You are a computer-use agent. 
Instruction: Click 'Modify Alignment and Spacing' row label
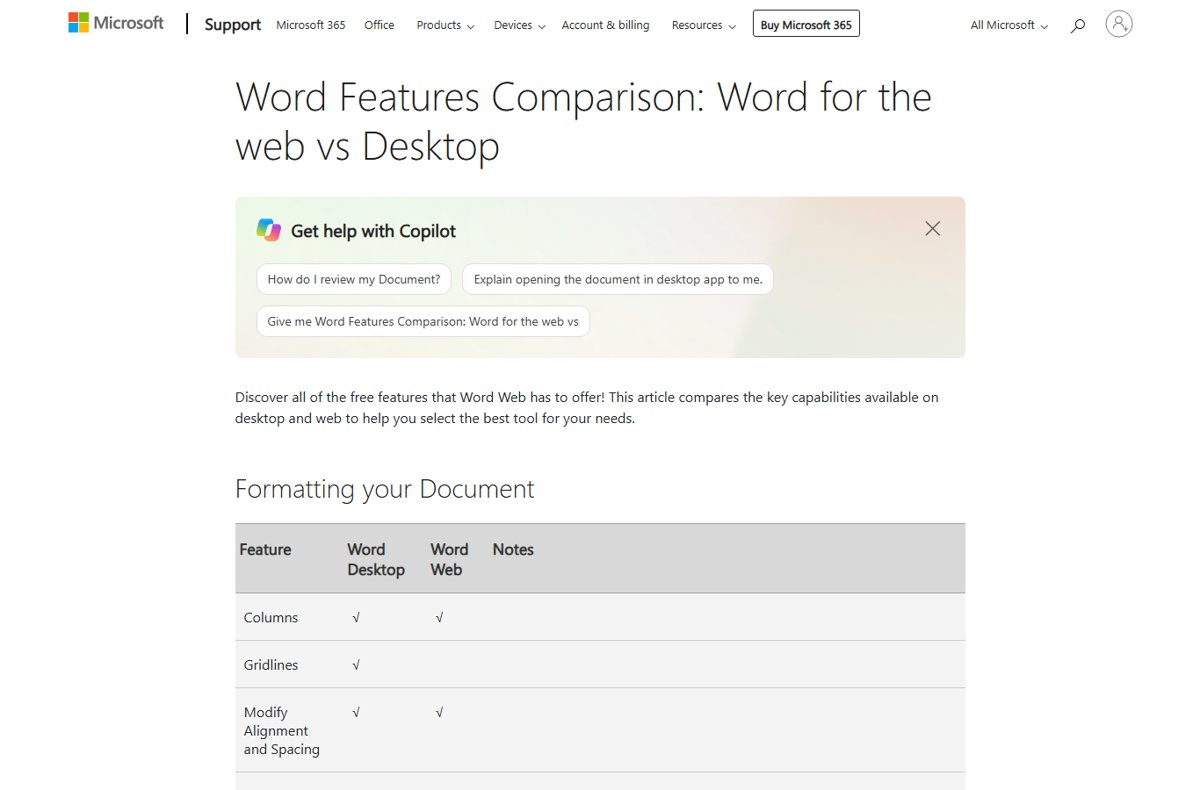pyautogui.click(x=282, y=730)
